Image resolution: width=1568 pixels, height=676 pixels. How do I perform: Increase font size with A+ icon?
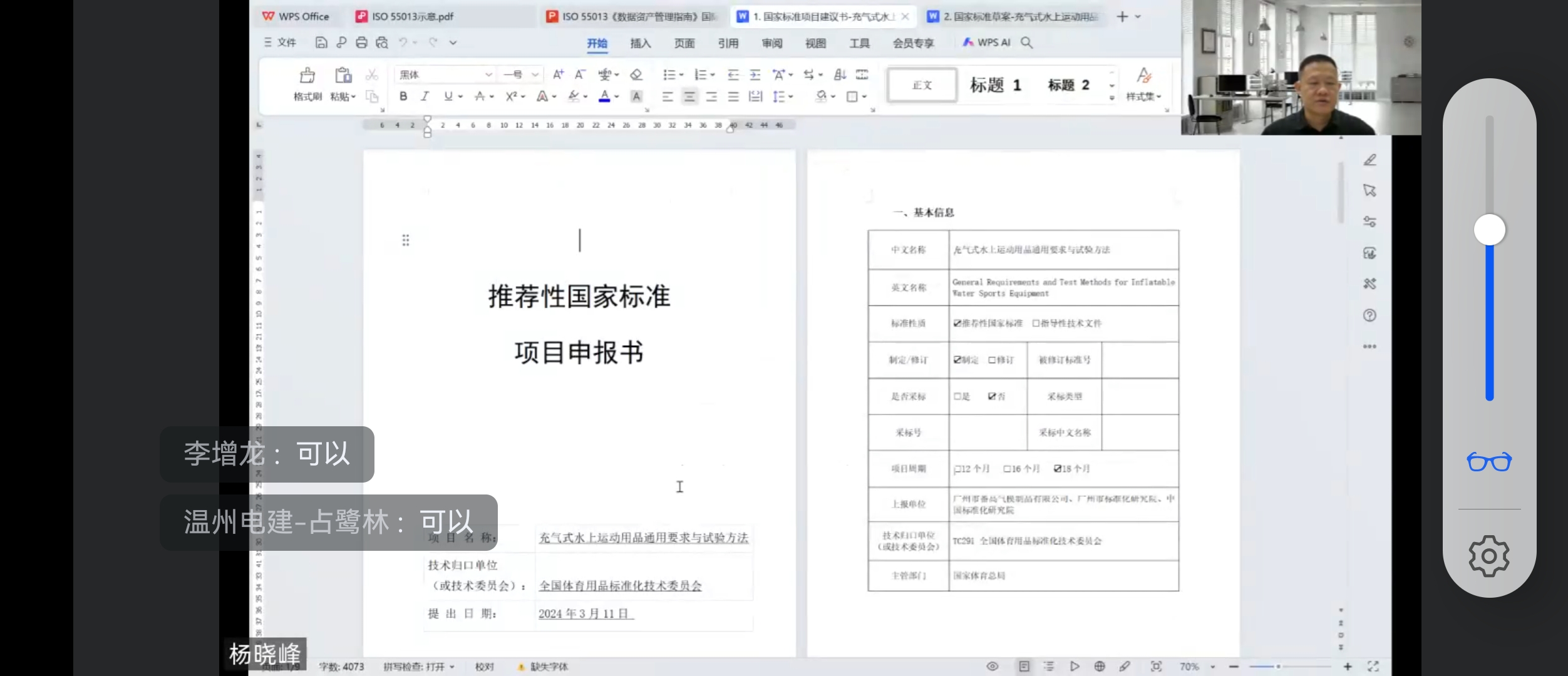coord(558,74)
